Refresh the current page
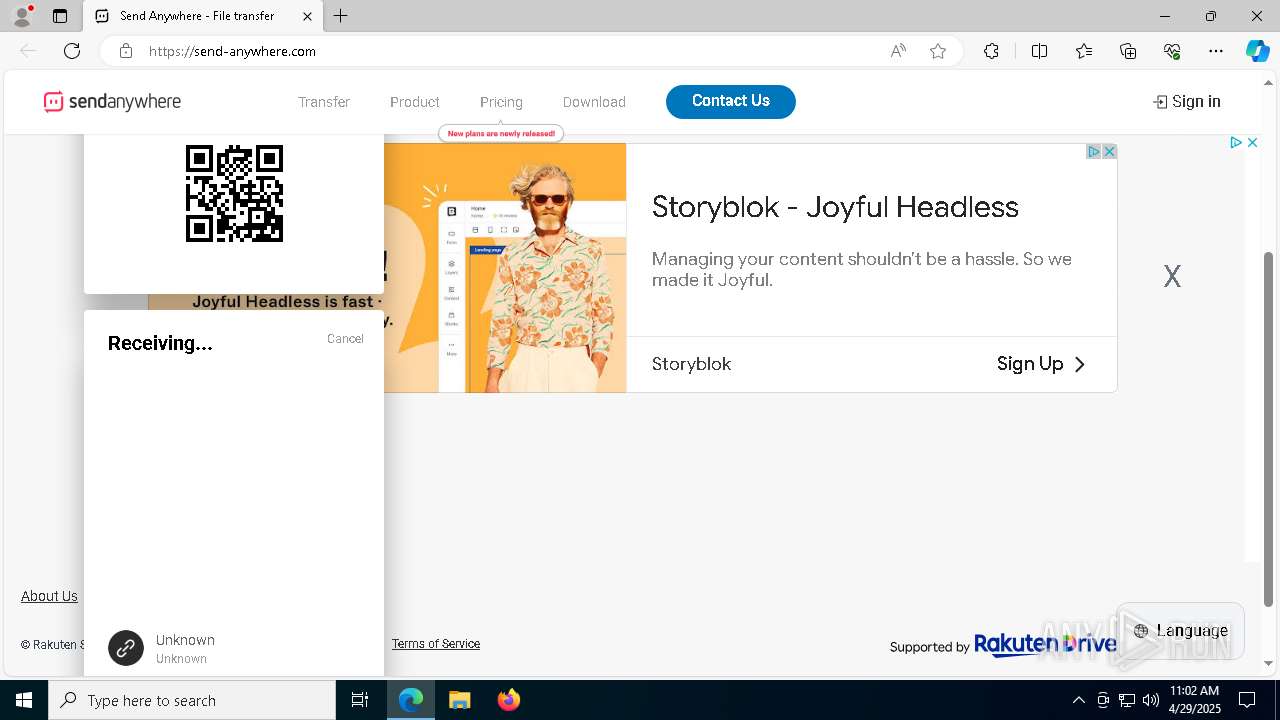The image size is (1280, 720). click(x=72, y=51)
